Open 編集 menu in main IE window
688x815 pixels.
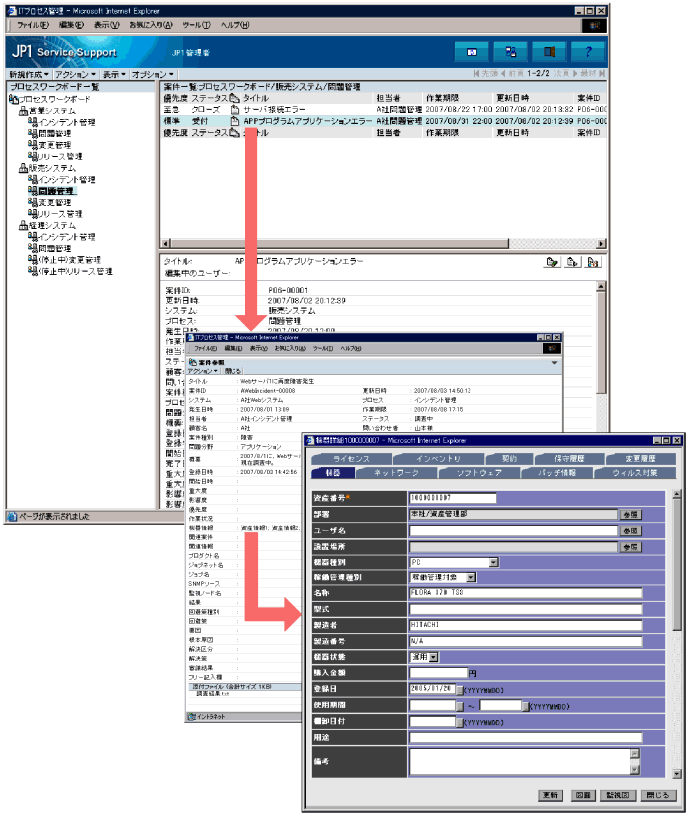[x=71, y=25]
